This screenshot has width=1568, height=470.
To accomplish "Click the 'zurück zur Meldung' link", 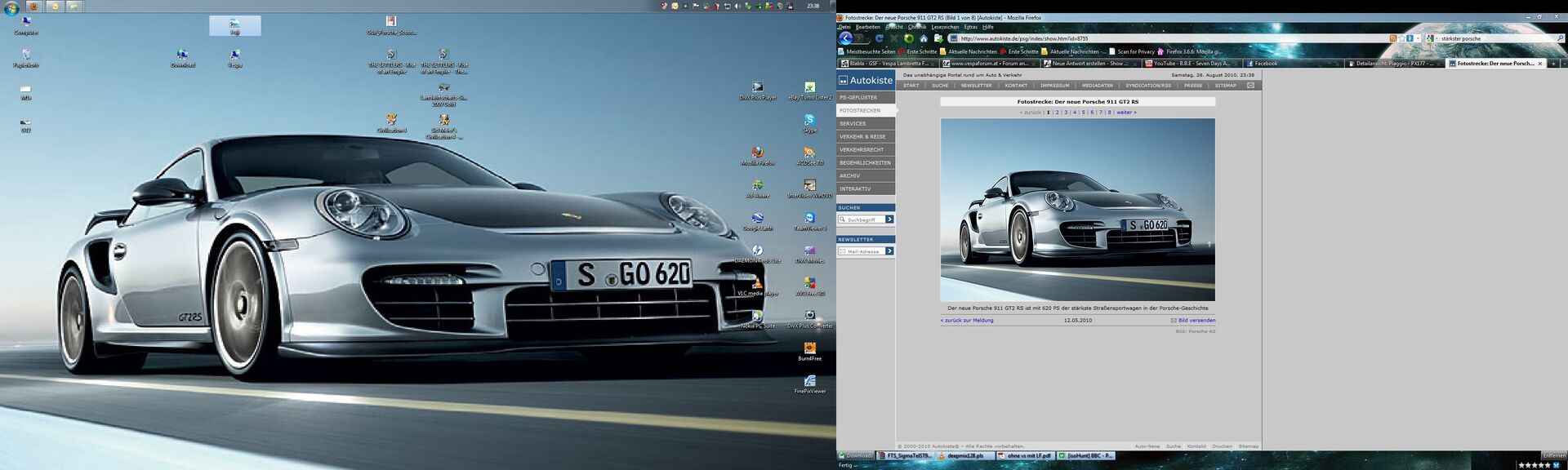I will click(968, 321).
